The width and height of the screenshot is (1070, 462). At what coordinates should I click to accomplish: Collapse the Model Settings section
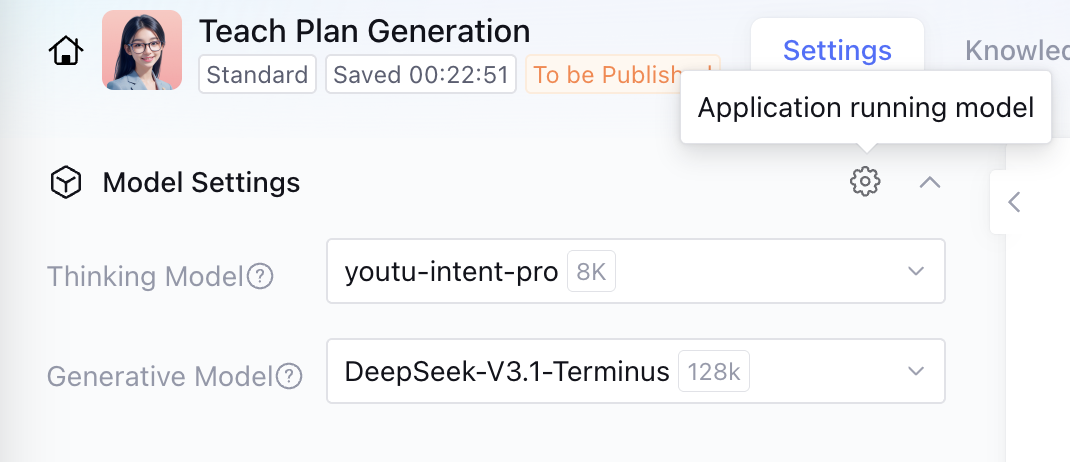tap(930, 182)
